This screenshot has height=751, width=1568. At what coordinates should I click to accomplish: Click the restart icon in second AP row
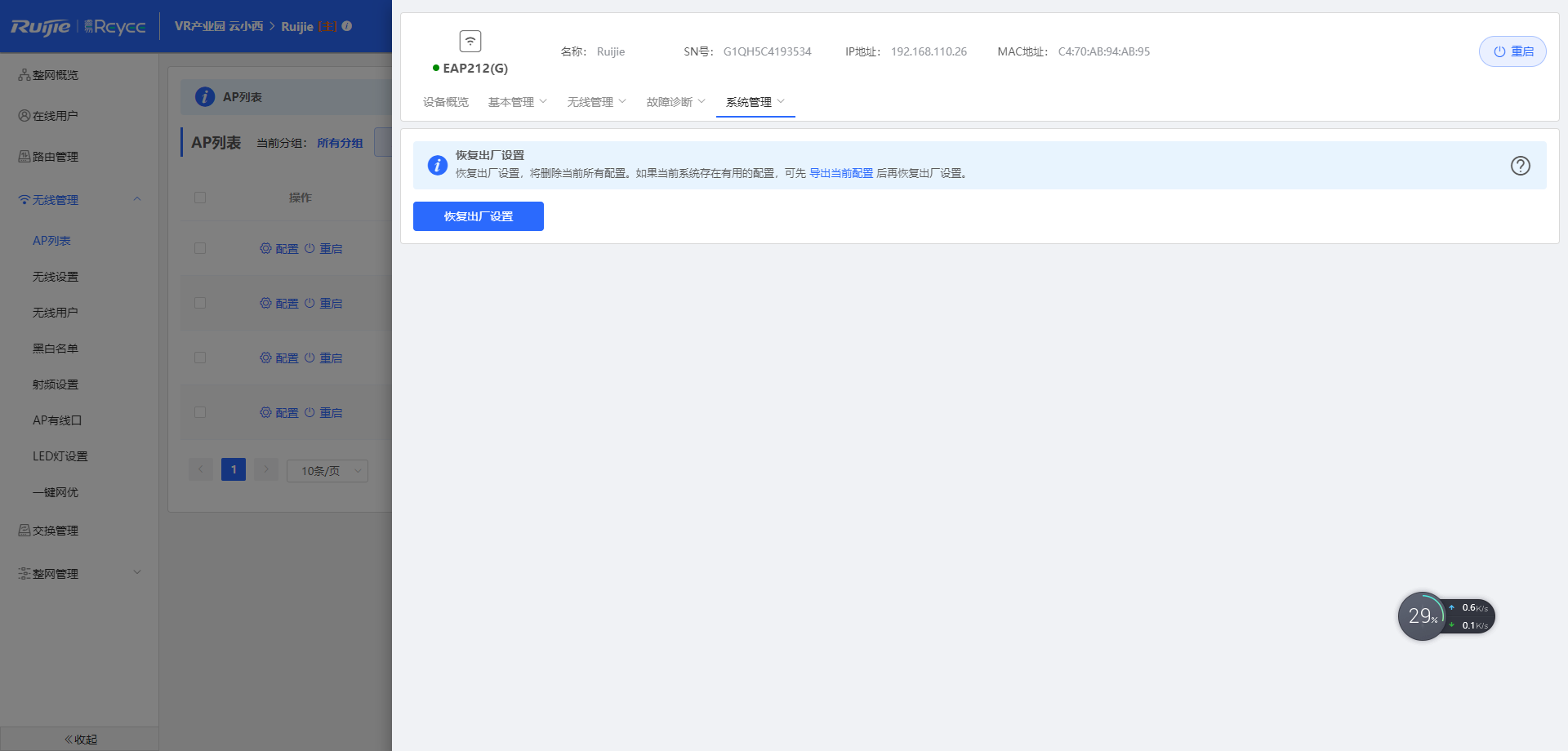pos(310,303)
